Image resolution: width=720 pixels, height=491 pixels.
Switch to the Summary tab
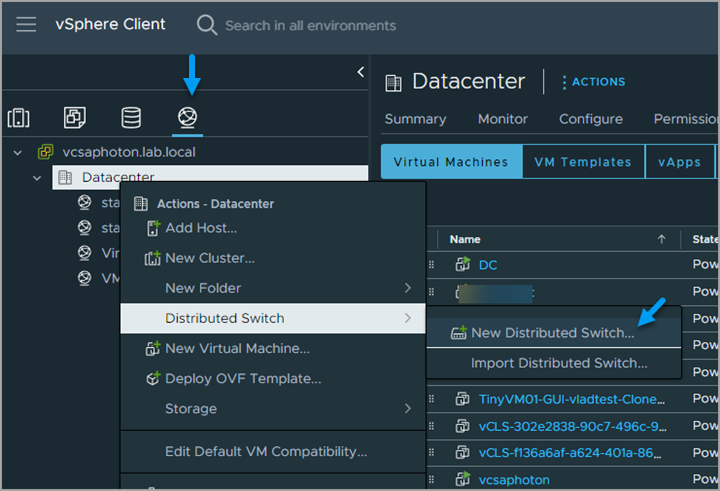tap(416, 119)
